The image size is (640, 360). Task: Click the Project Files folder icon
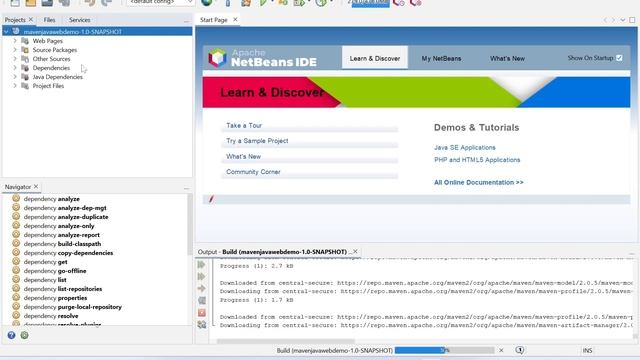tap(25, 86)
